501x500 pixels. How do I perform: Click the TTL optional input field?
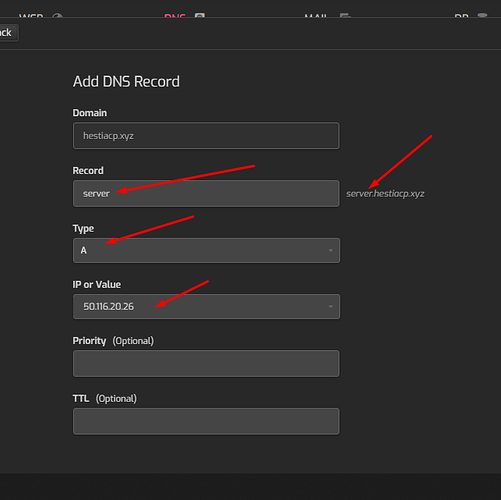tap(206, 421)
